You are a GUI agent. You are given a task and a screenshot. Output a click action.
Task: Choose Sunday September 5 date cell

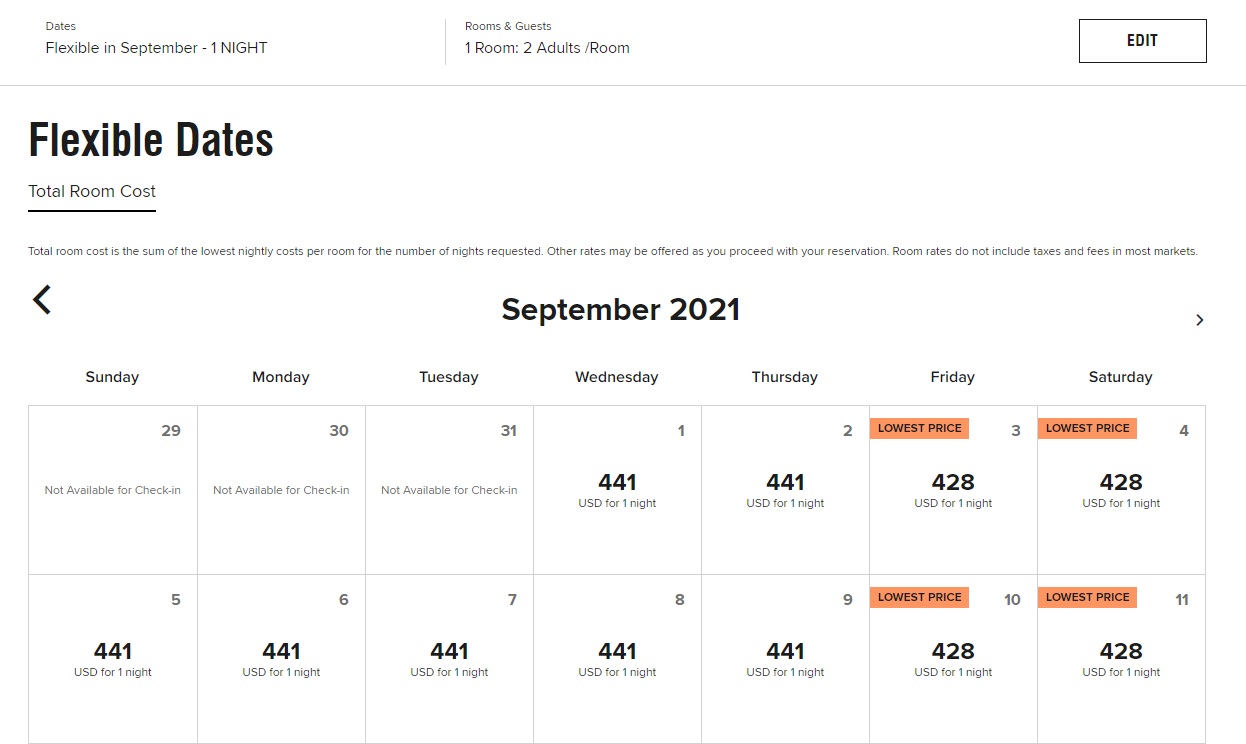point(113,659)
